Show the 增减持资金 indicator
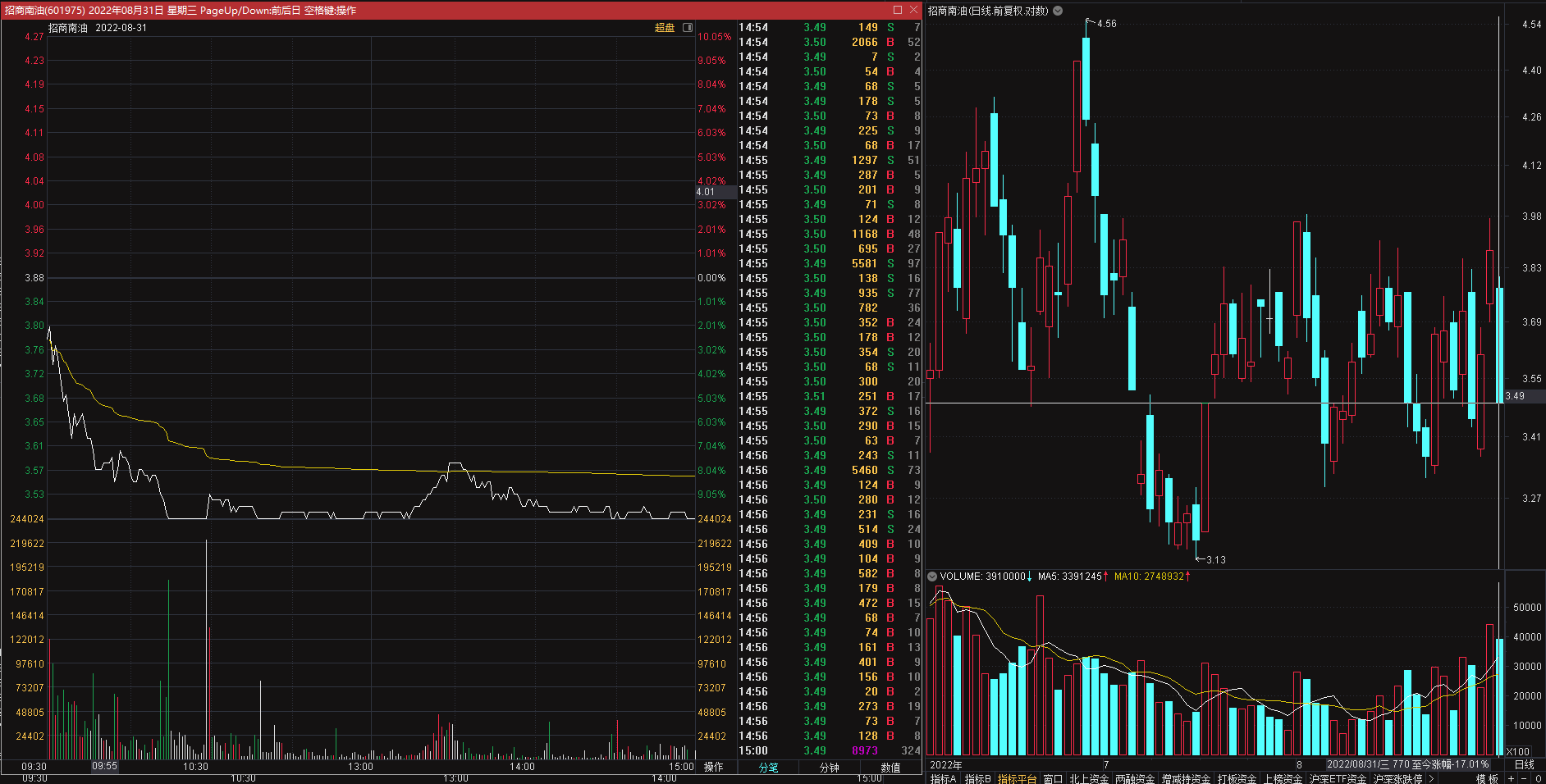The image size is (1546, 784). click(x=1186, y=778)
